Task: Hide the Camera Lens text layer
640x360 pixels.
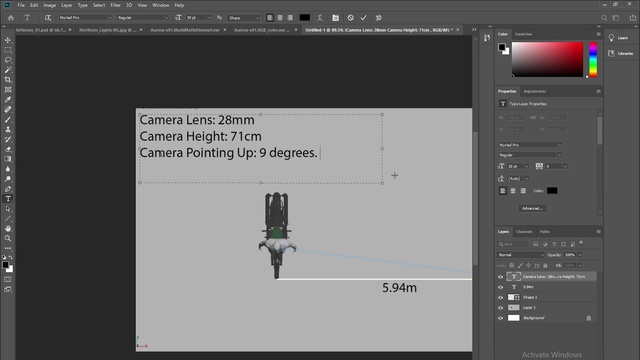Action: coord(500,277)
